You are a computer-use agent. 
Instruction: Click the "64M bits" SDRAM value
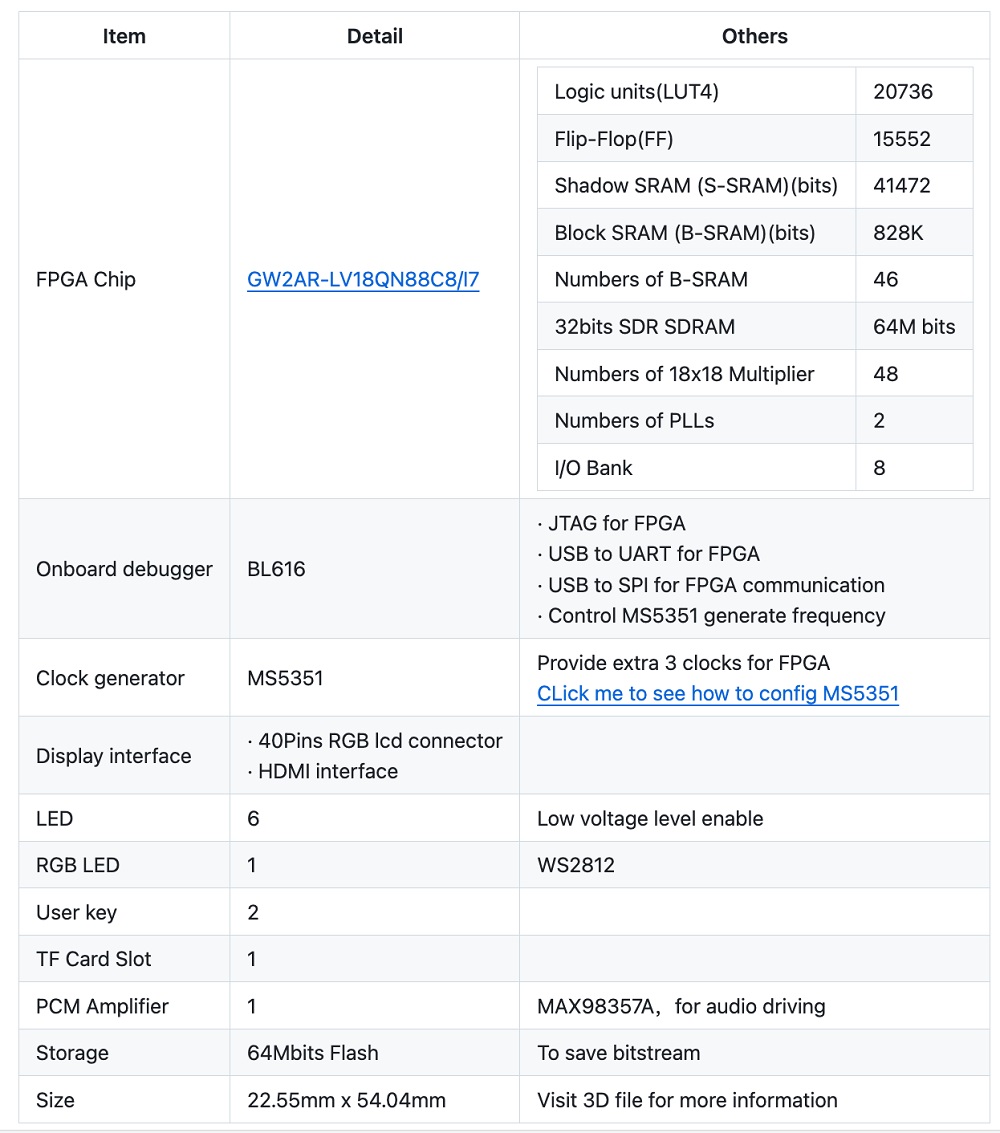[914, 327]
